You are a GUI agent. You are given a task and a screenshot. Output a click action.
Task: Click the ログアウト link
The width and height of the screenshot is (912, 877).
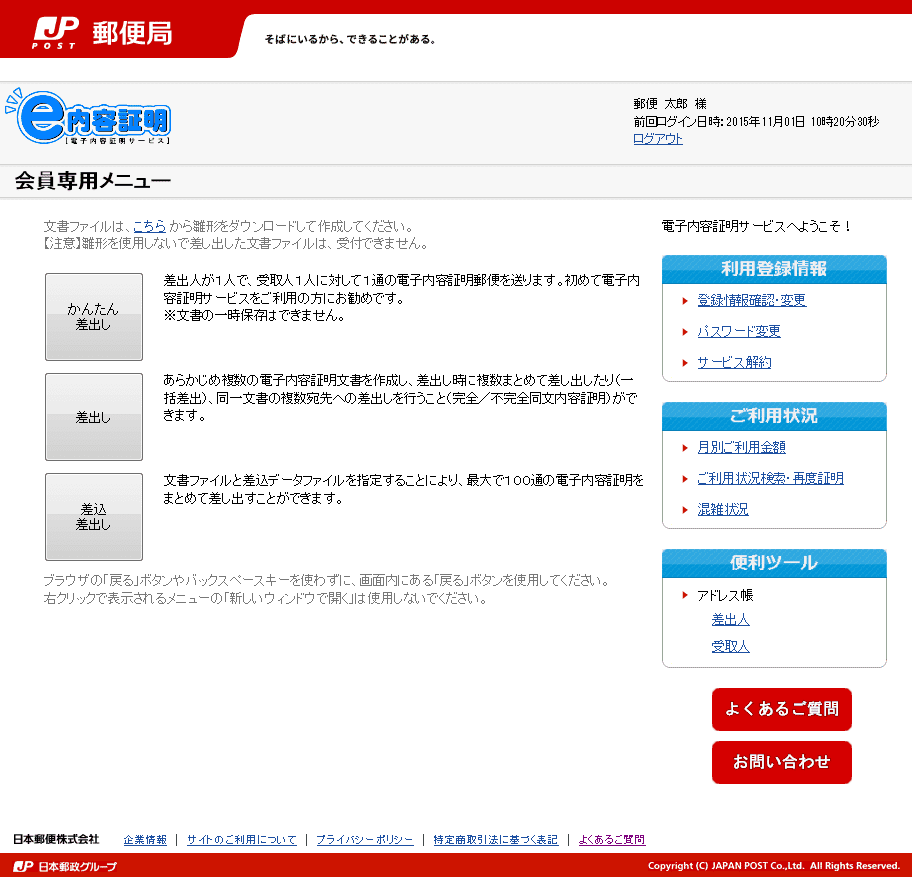point(657,139)
